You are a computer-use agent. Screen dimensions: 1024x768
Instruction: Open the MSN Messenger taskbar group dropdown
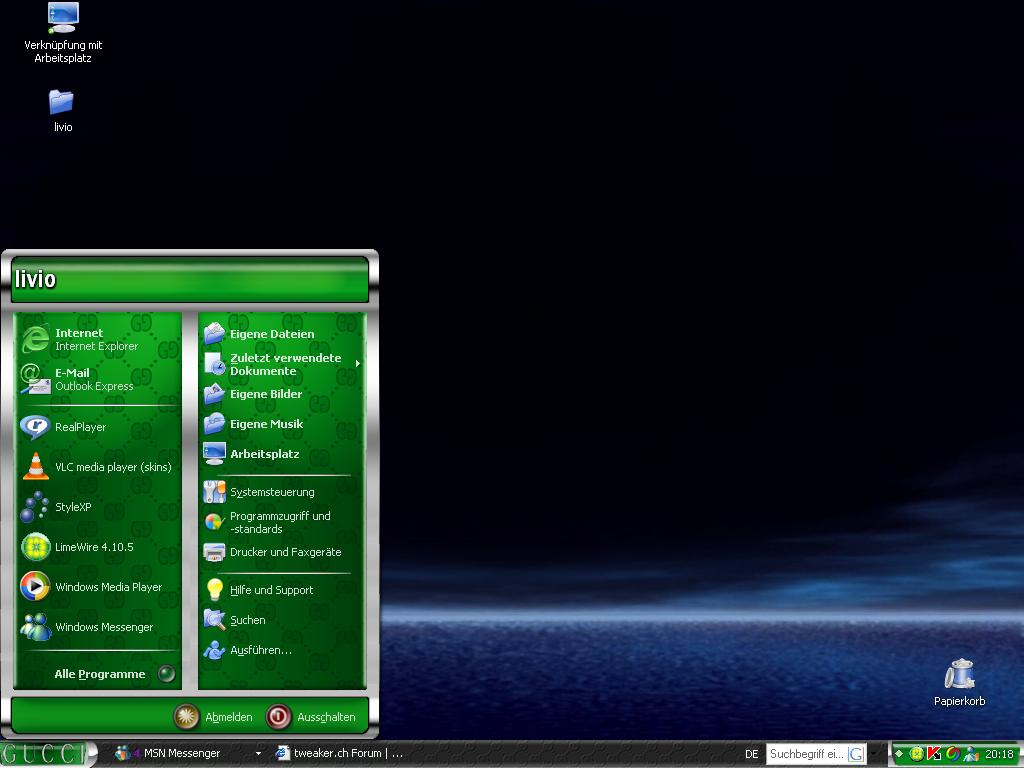tap(258, 754)
